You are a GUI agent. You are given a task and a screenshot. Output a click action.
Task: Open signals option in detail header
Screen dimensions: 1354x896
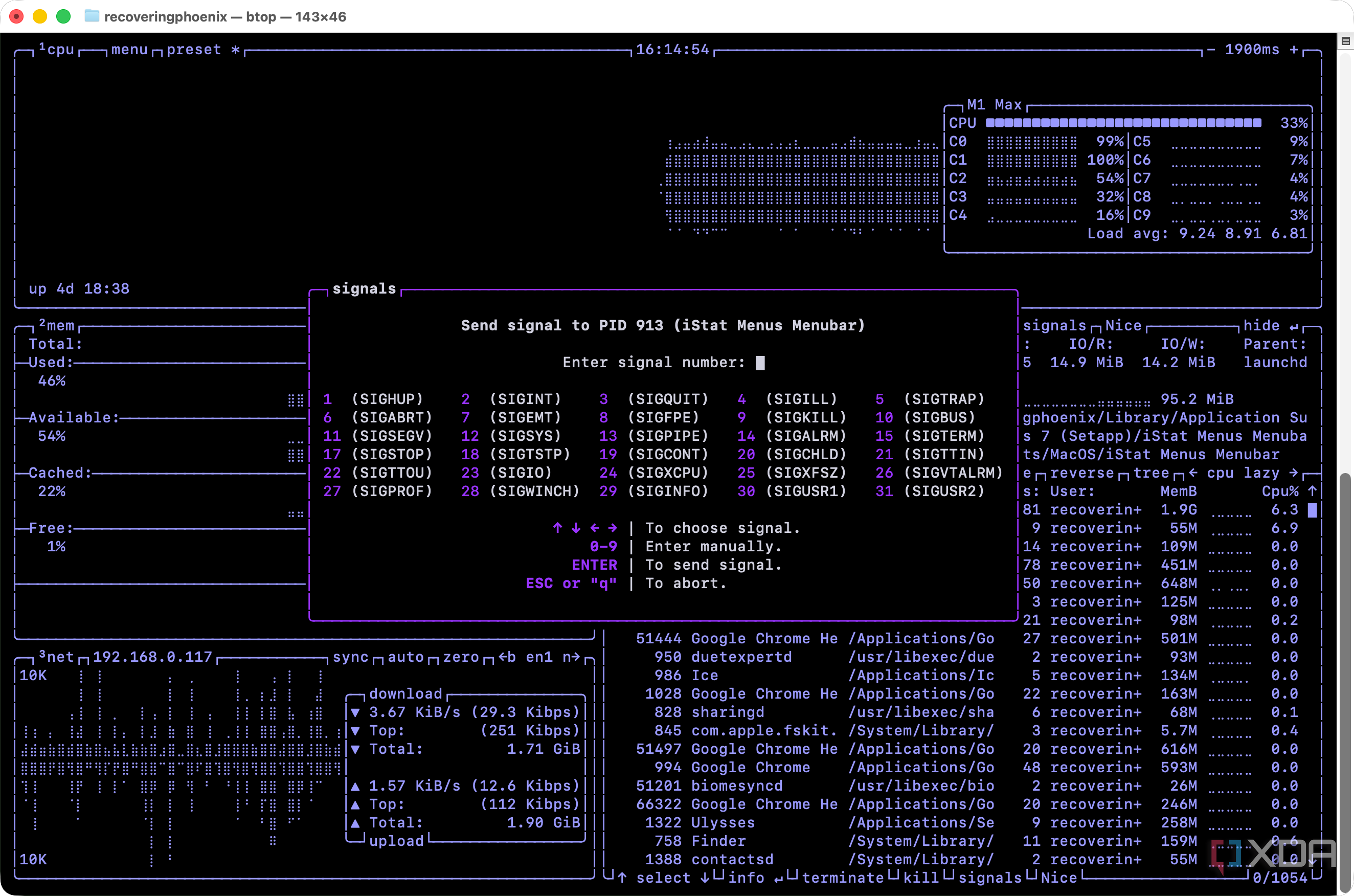pyautogui.click(x=1054, y=326)
